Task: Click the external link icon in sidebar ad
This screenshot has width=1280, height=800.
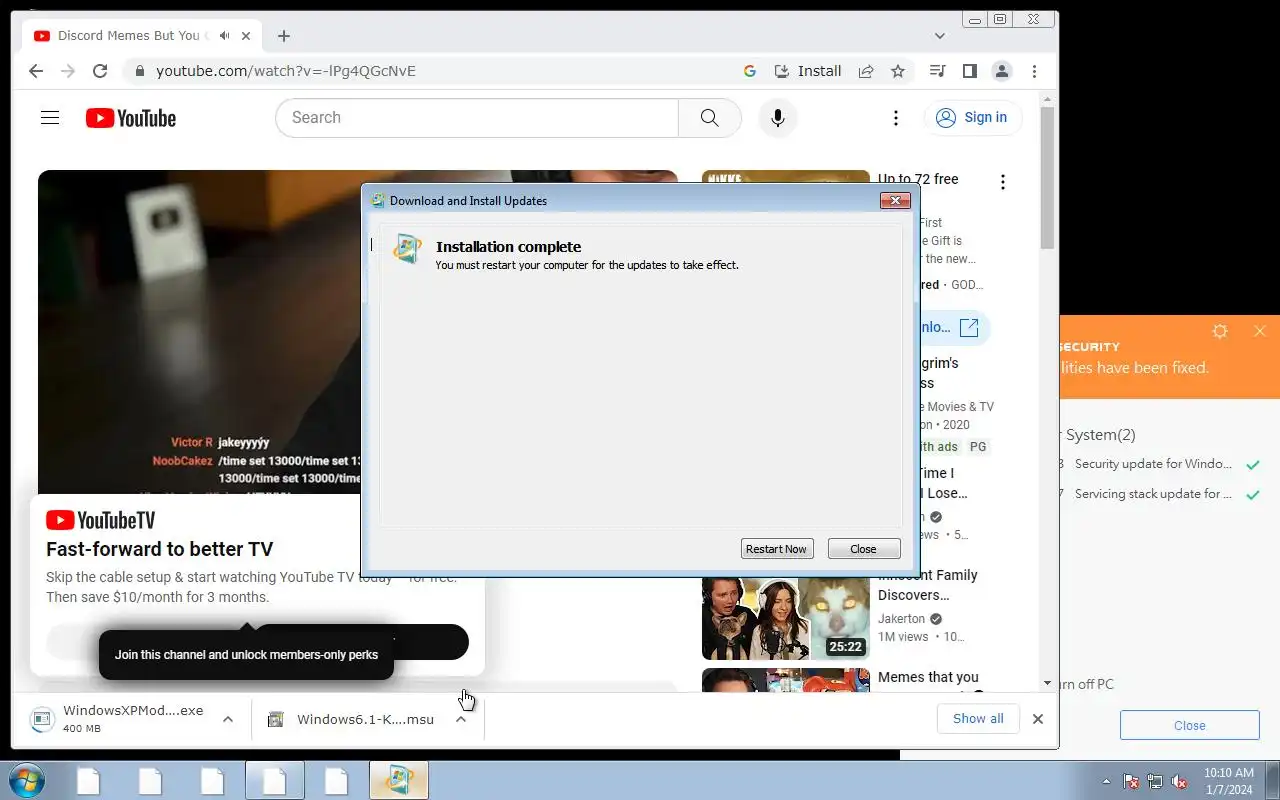Action: (x=969, y=328)
